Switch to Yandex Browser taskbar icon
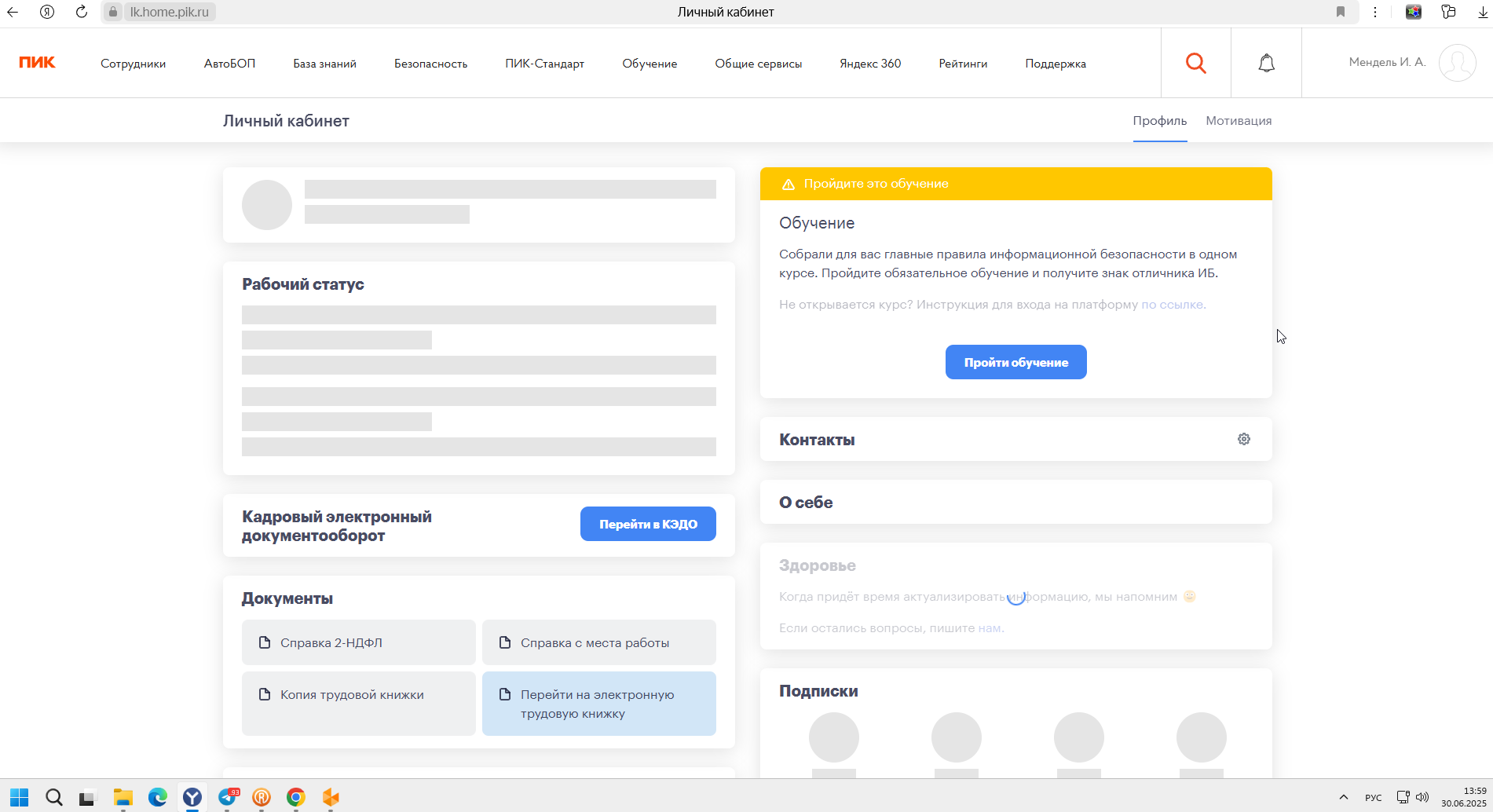Screen dimensions: 1493x812 192,797
